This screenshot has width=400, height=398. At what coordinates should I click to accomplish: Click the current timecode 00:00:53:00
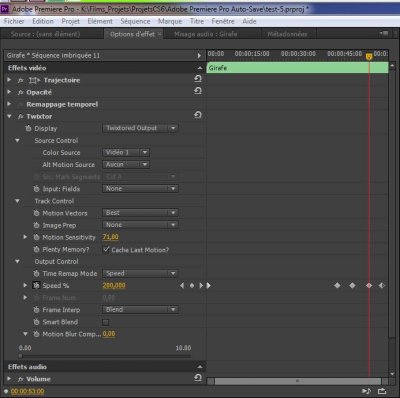[x=28, y=391]
